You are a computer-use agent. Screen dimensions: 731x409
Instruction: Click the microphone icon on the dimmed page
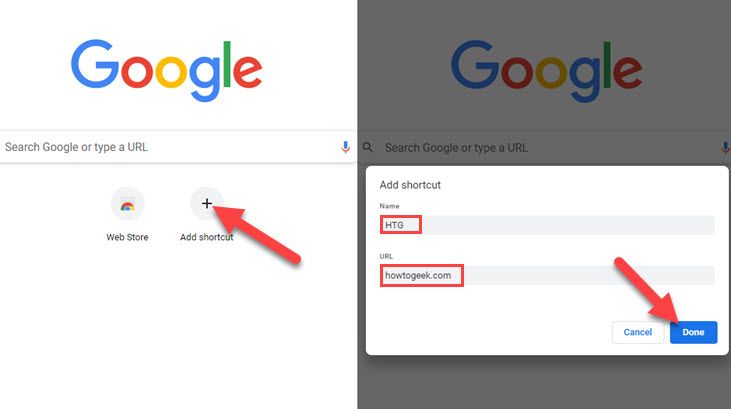726,148
